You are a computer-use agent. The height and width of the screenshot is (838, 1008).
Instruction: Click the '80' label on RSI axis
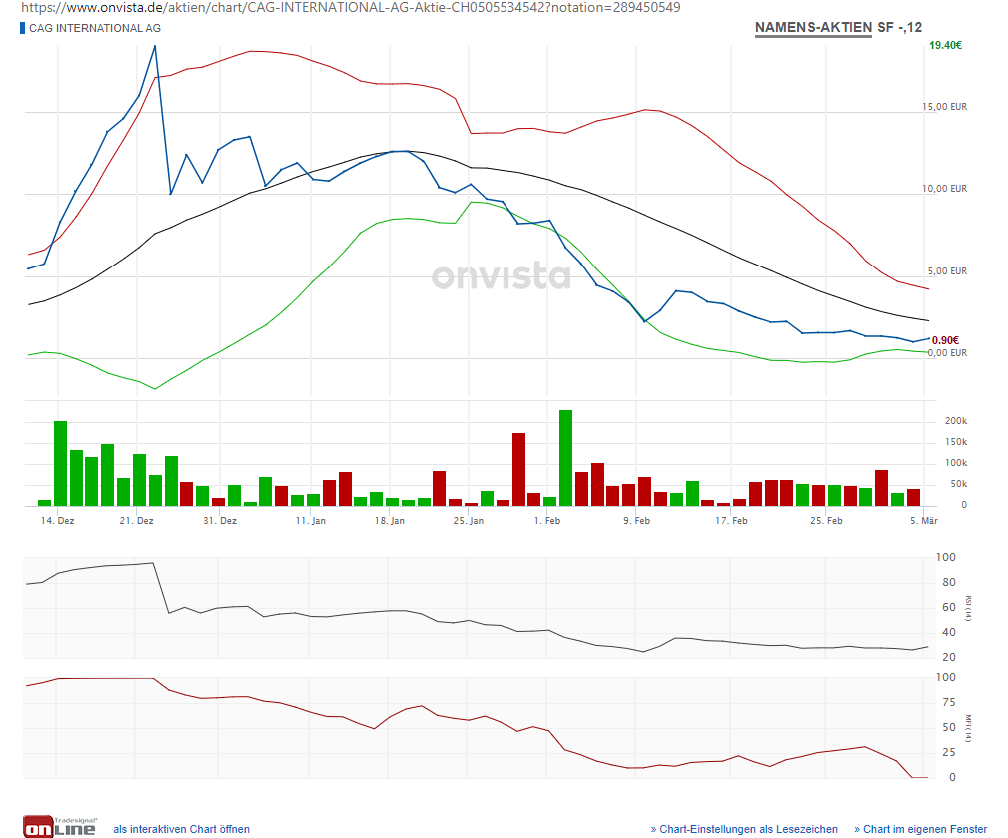(x=949, y=582)
